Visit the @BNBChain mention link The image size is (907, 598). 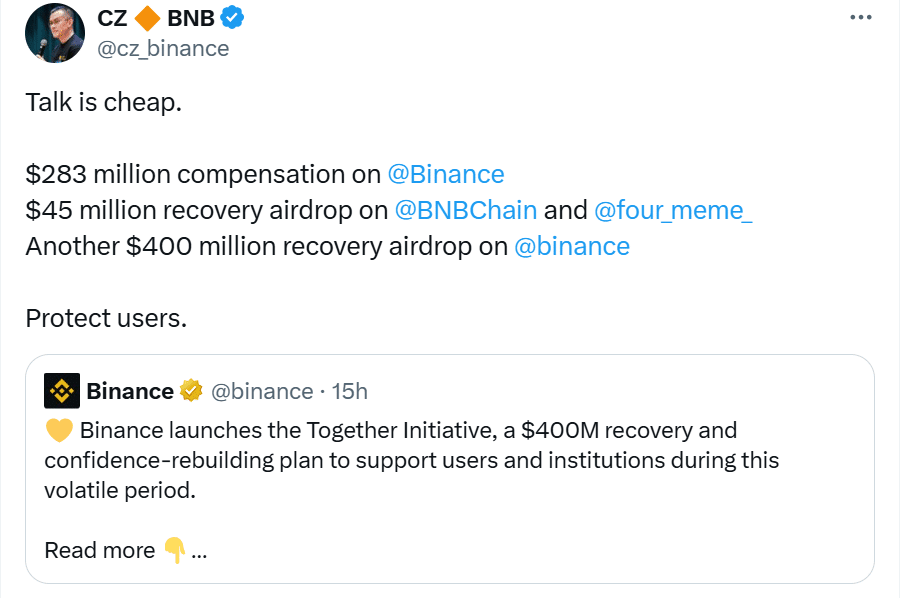click(466, 210)
